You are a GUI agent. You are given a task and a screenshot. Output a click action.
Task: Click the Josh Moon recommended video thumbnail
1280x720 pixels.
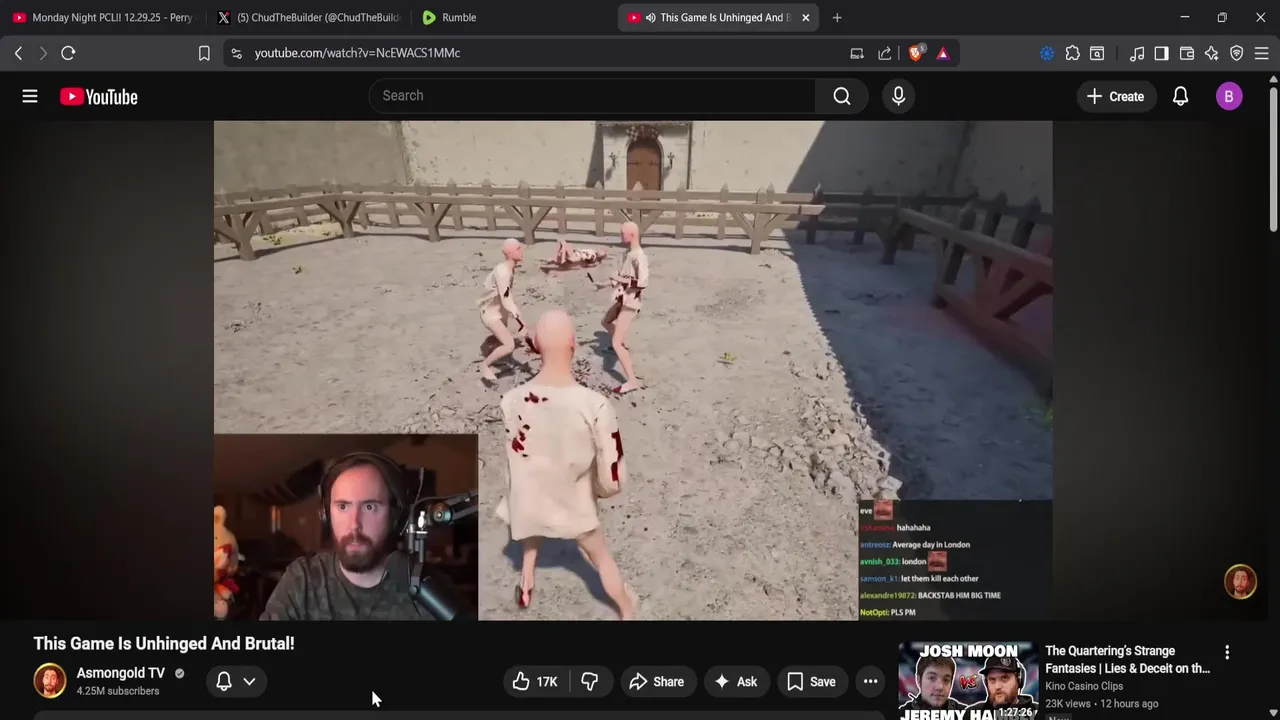click(968, 681)
